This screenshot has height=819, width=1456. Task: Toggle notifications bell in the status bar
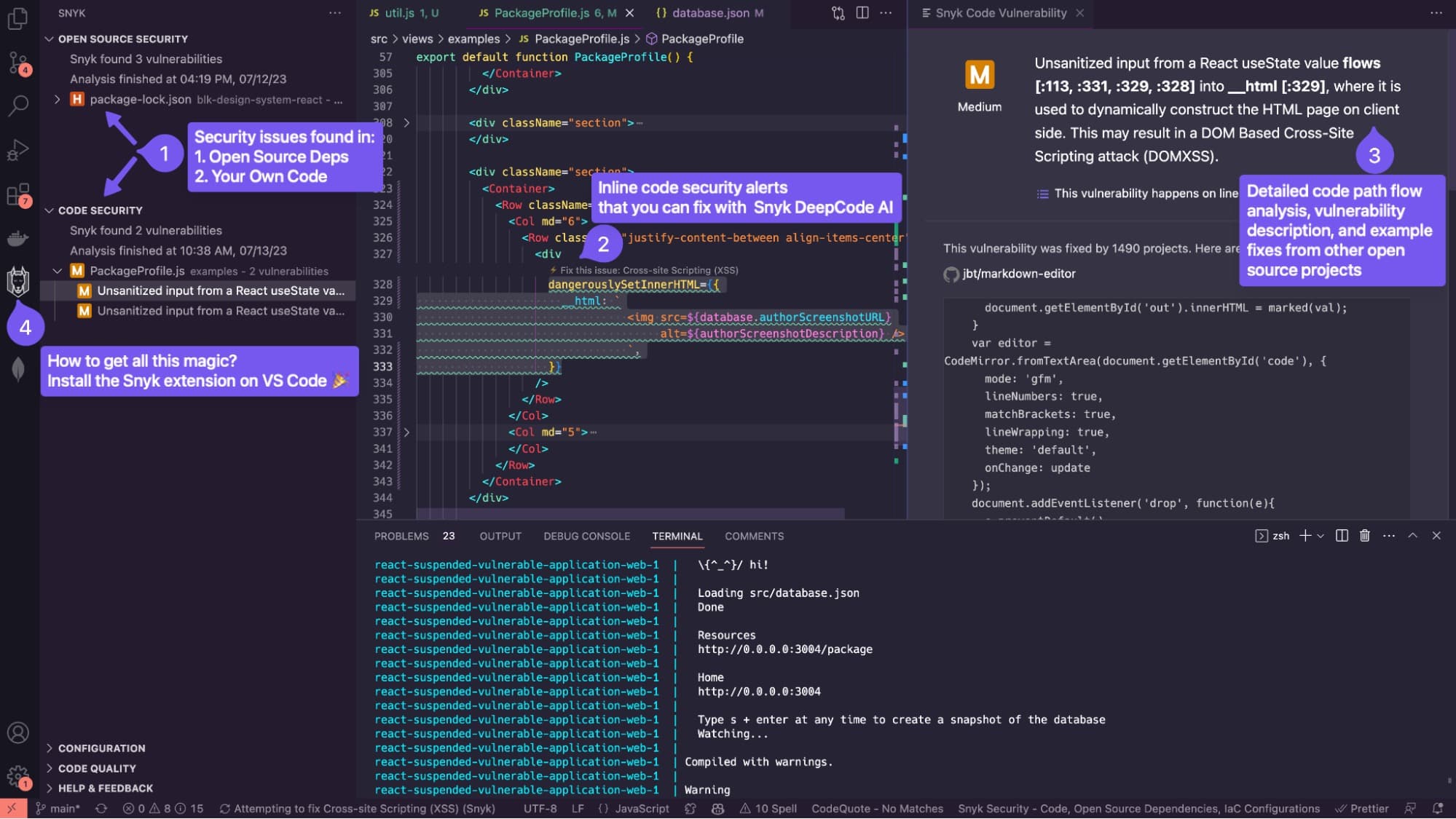1437,808
